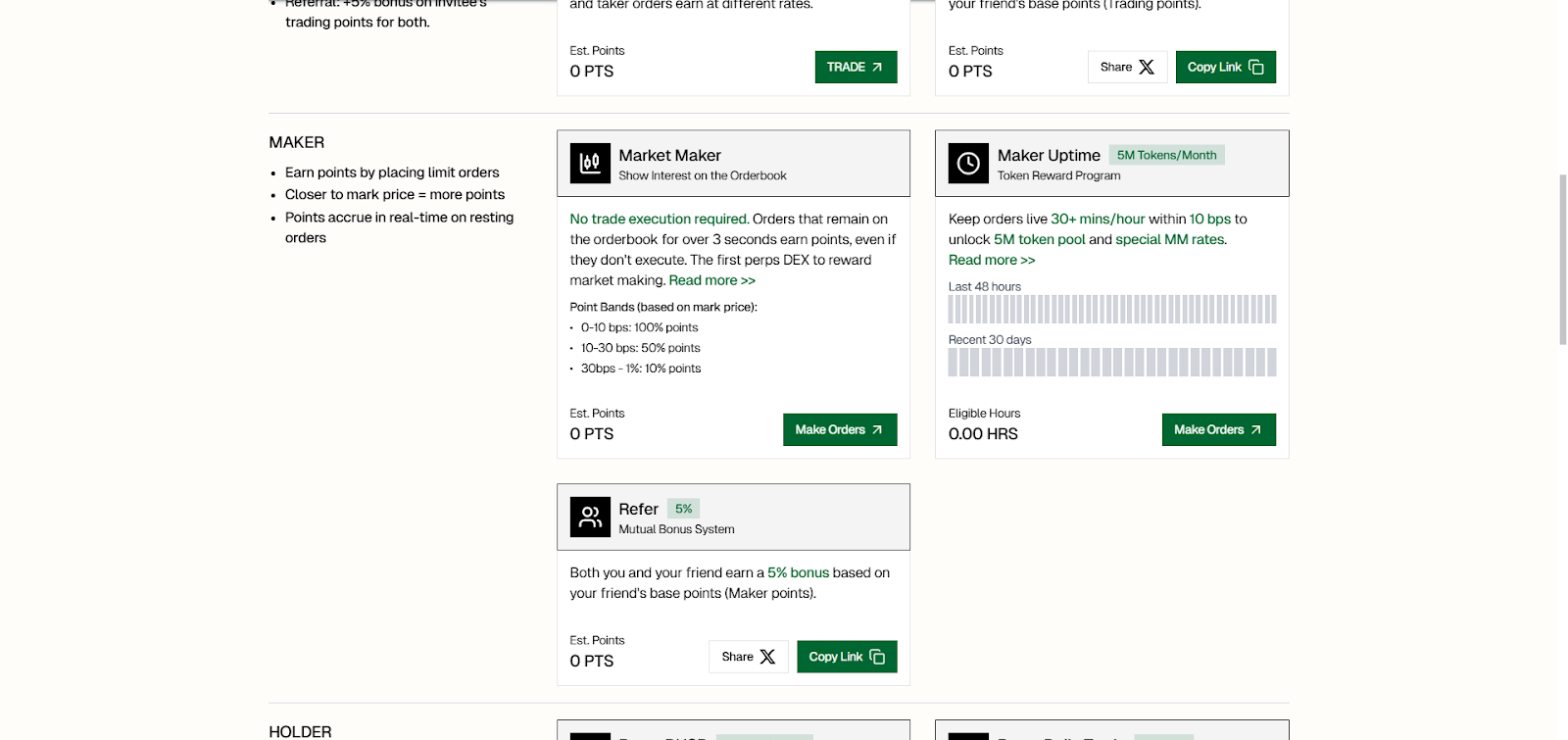
Task: Click '0-10 bps: 100% points' band text
Action: click(639, 327)
